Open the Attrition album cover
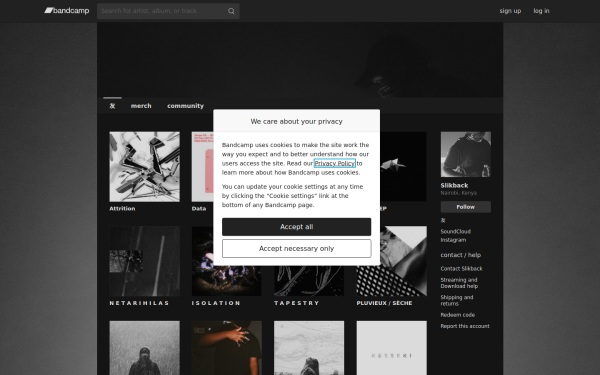This screenshot has height=375, width=600. pos(145,167)
